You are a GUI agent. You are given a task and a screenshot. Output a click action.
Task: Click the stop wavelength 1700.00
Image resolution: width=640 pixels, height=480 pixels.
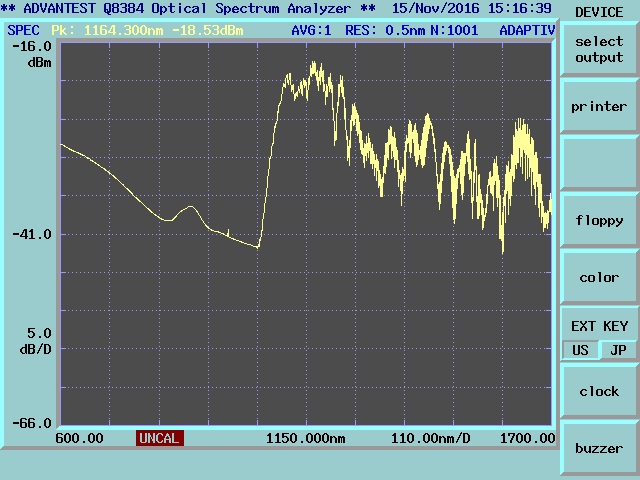pyautogui.click(x=527, y=438)
